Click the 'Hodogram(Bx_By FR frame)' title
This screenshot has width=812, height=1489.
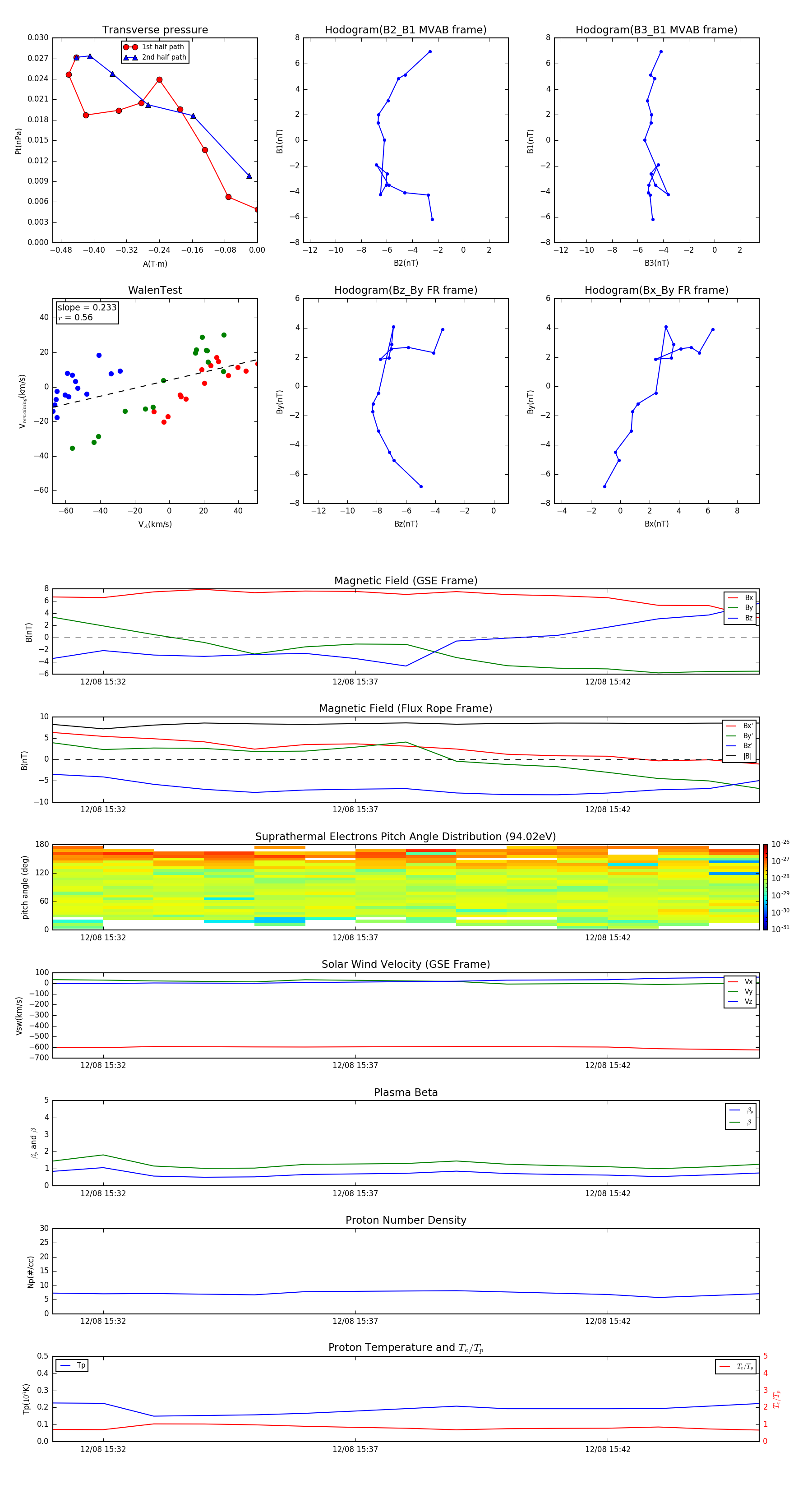[656, 290]
